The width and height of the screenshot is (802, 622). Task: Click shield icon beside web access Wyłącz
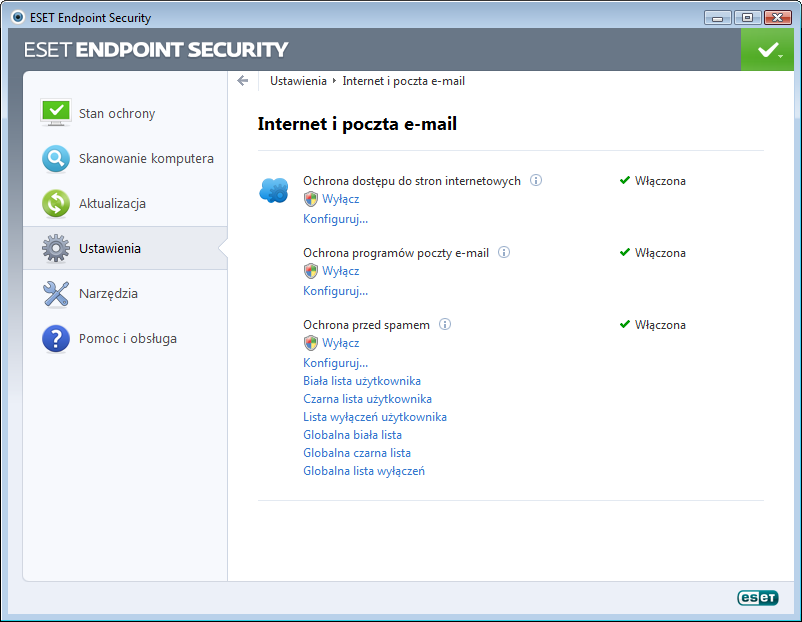(310, 199)
